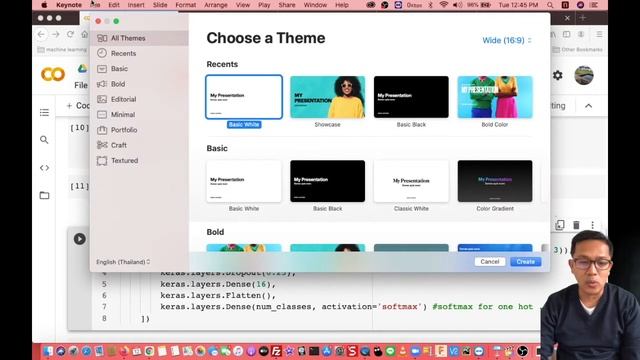Select Basic Black theme in Basic section
Viewport: 640px width, 360px height.
327,181
